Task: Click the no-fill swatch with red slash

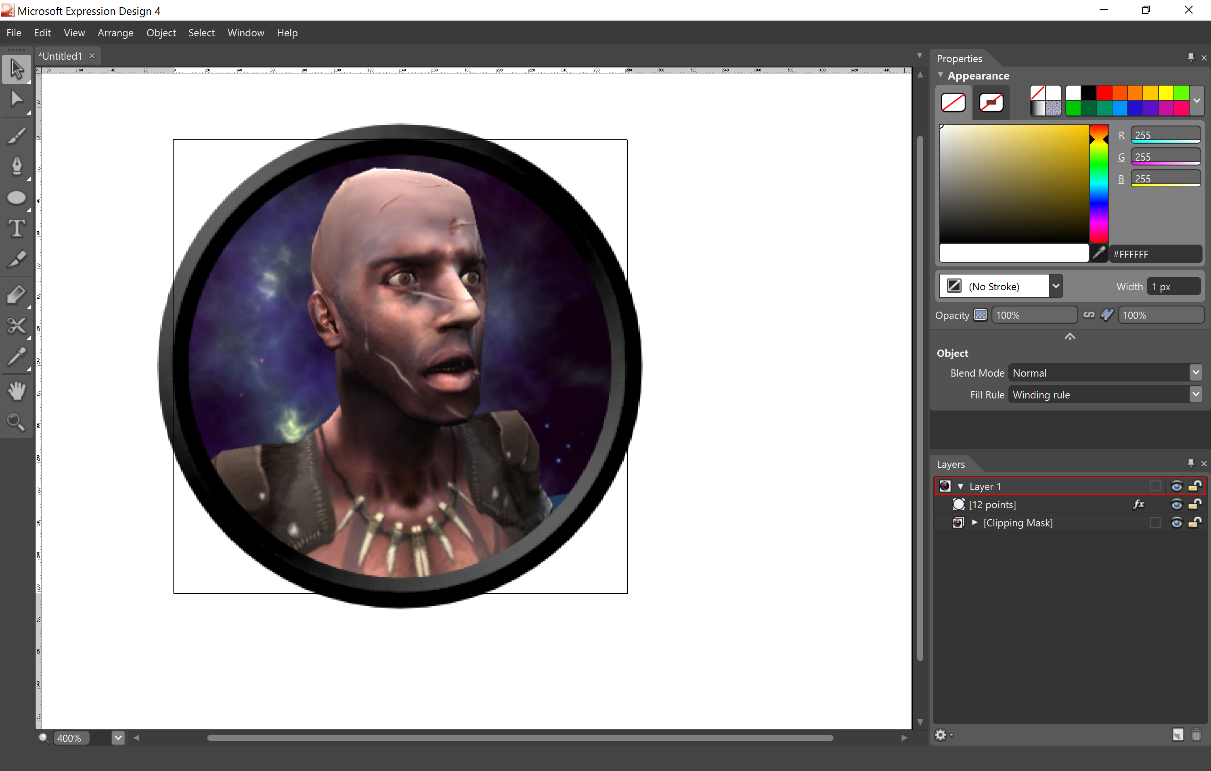Action: pyautogui.click(x=1037, y=93)
